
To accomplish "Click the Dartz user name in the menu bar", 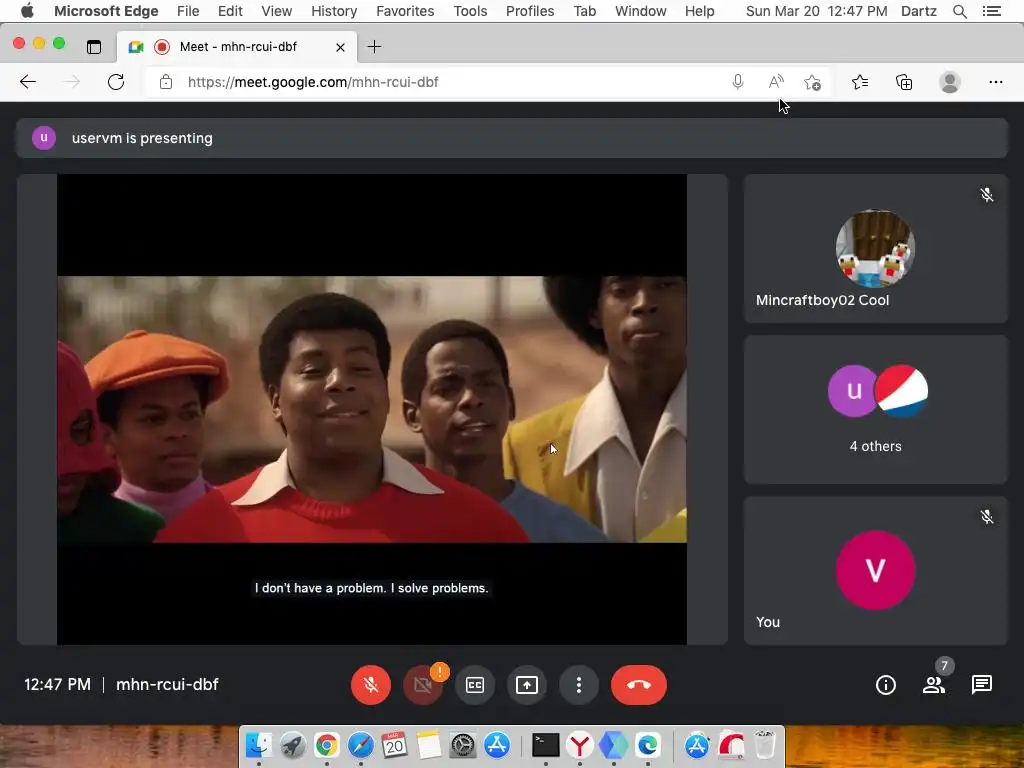I will click(918, 11).
